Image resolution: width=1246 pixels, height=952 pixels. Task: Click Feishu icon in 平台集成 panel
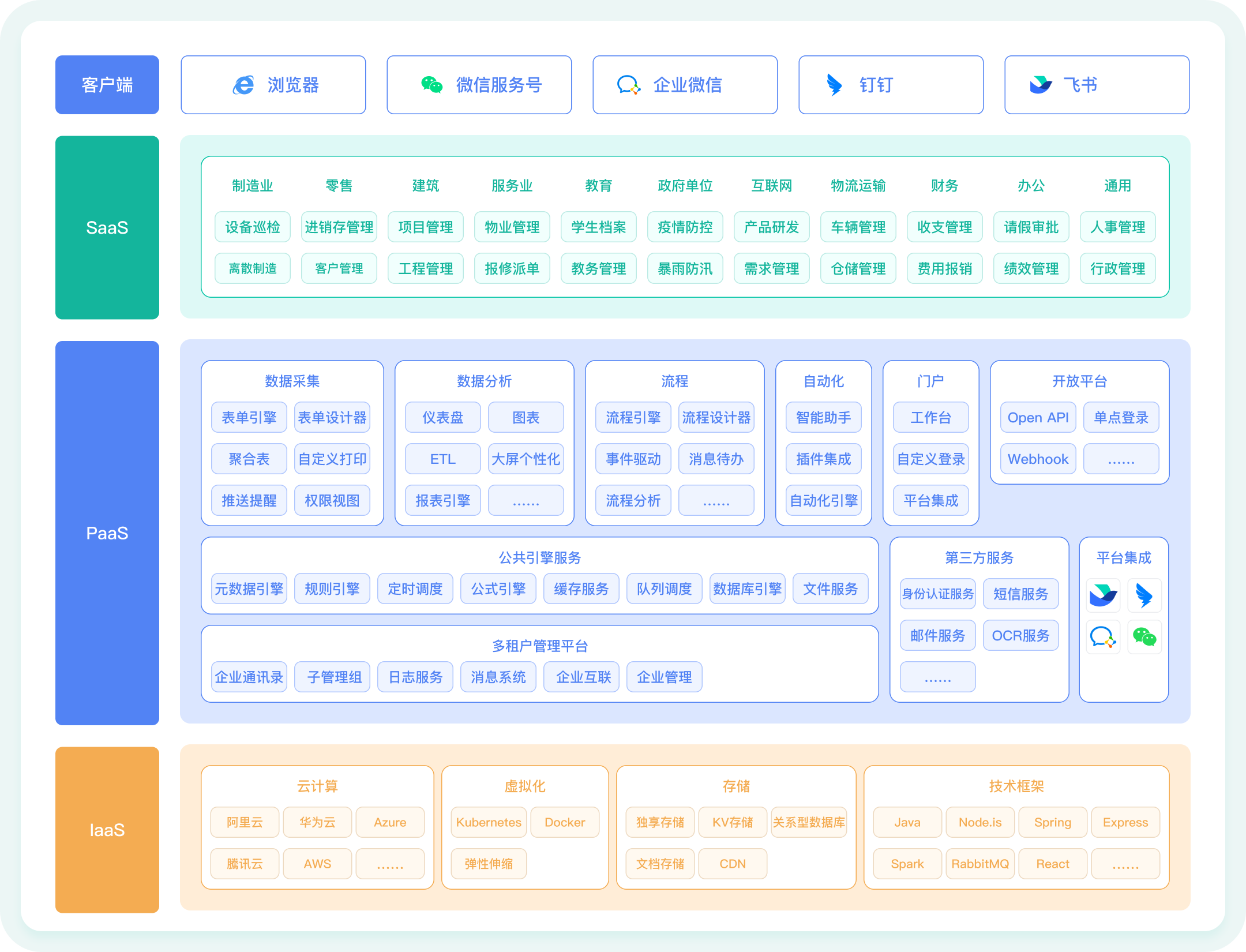(x=1103, y=595)
